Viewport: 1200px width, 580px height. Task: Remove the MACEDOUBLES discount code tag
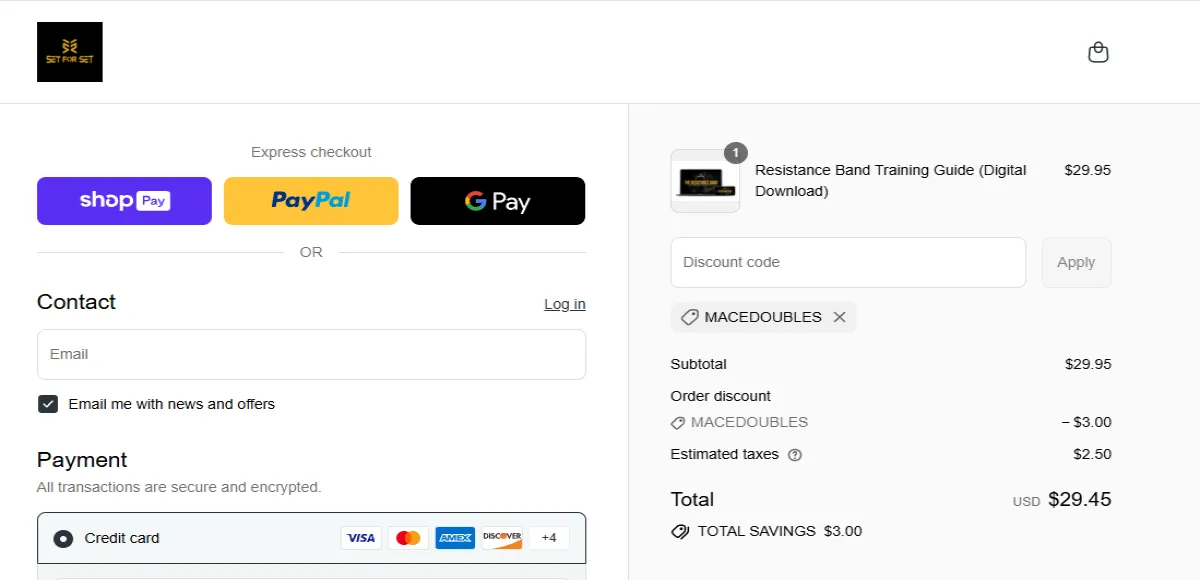(839, 317)
